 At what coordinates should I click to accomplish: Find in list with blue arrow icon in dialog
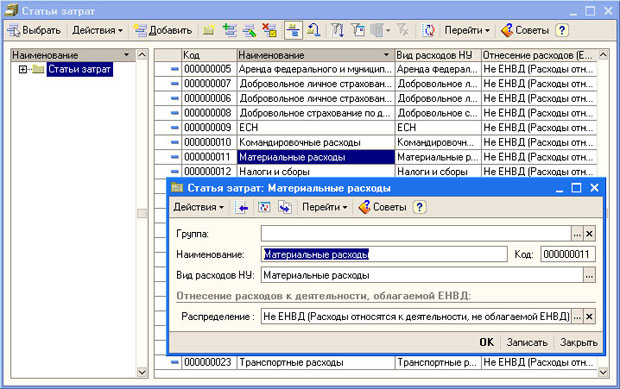pos(242,207)
